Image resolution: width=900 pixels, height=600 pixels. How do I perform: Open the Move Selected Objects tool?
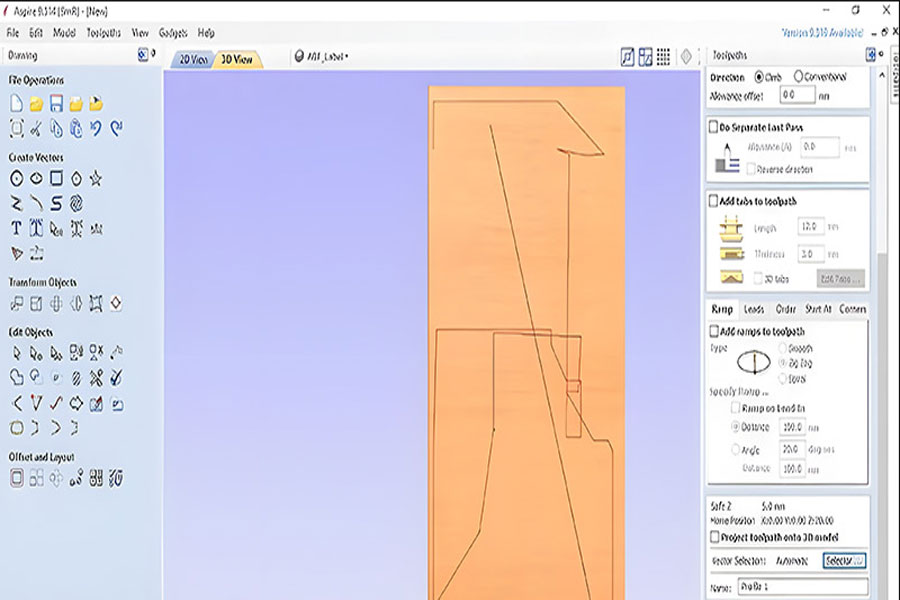pos(17,303)
